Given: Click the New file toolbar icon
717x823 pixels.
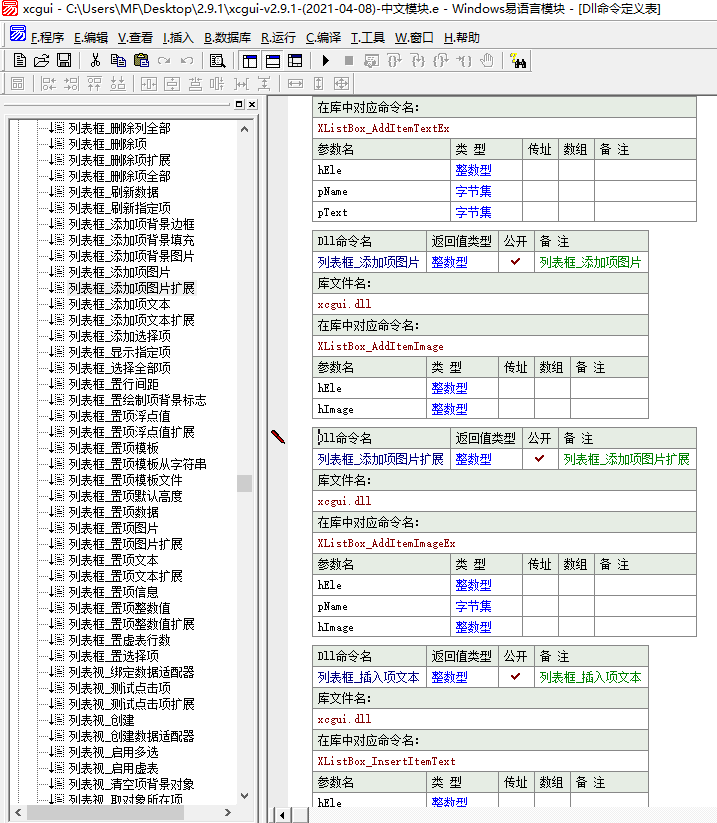Looking at the screenshot, I should coord(19,61).
